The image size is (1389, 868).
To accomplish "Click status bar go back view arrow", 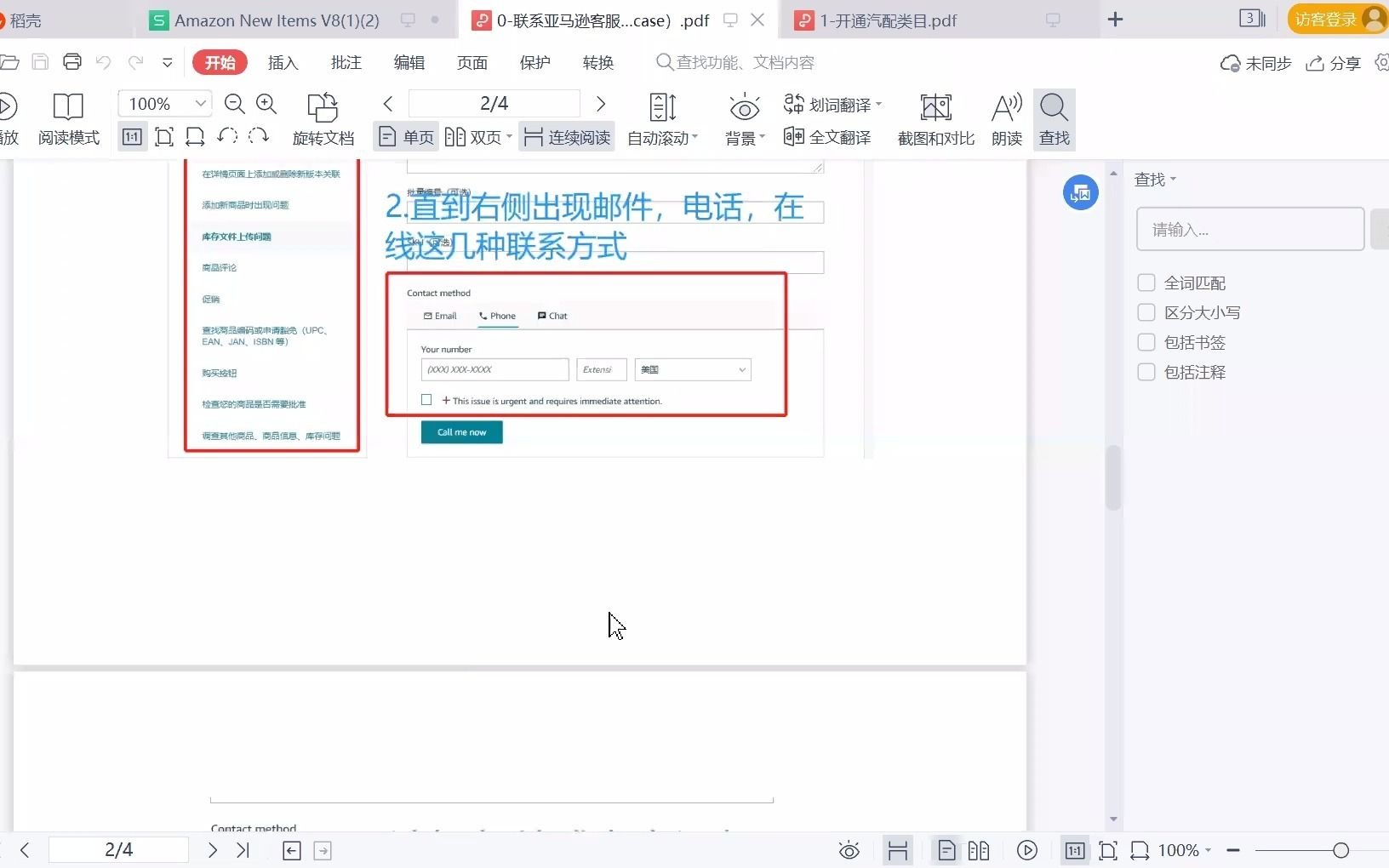I will pos(292,850).
